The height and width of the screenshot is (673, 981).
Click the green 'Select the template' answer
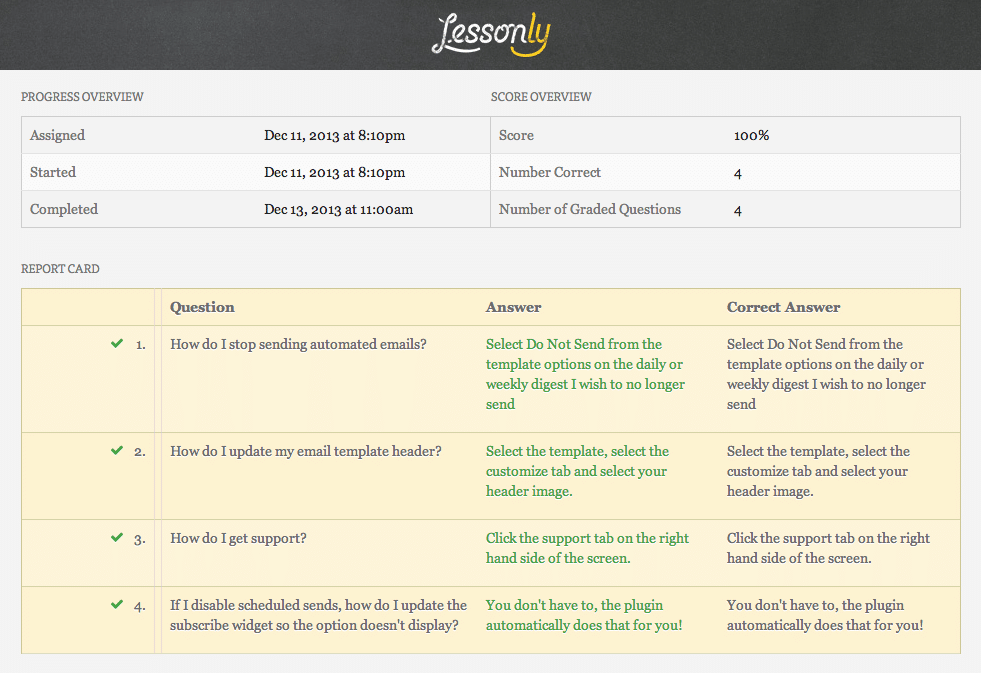pos(577,471)
